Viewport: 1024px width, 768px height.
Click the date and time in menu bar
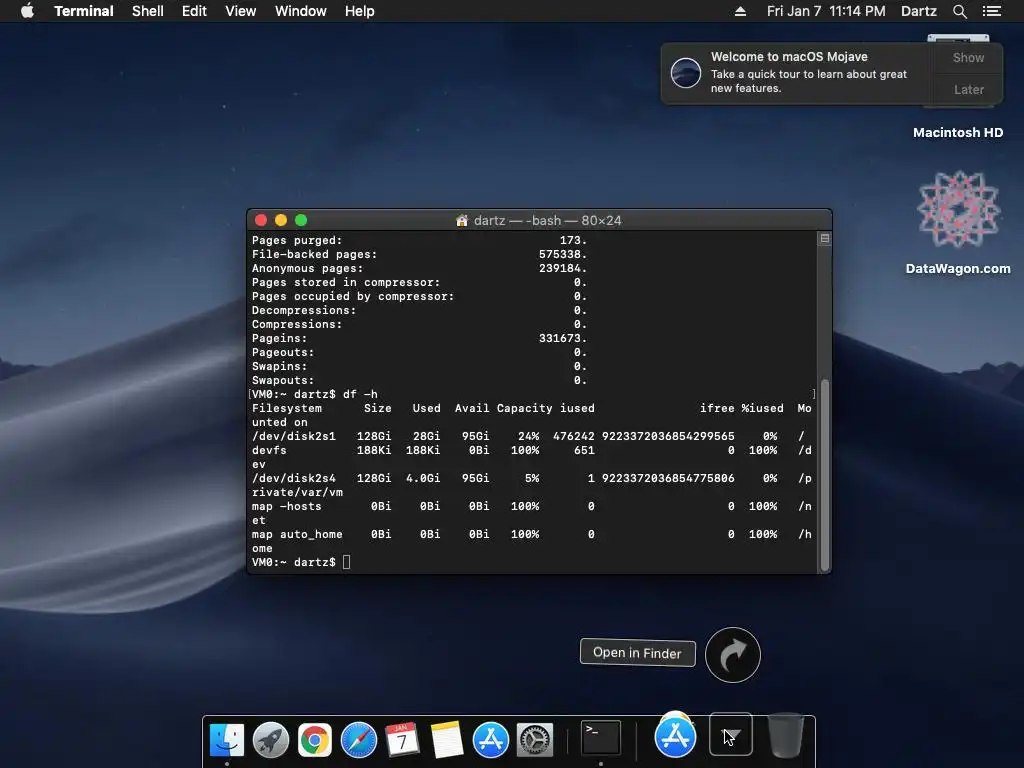(x=826, y=11)
